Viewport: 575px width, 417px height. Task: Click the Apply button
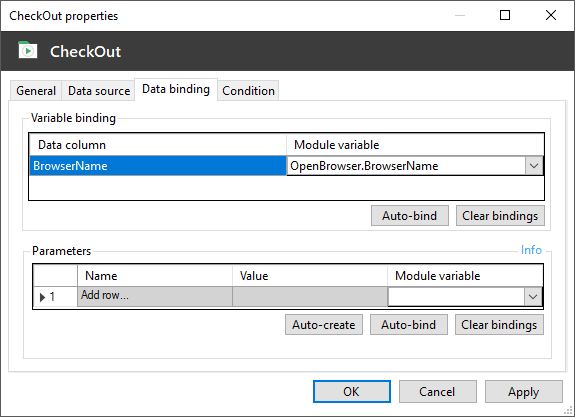(524, 392)
